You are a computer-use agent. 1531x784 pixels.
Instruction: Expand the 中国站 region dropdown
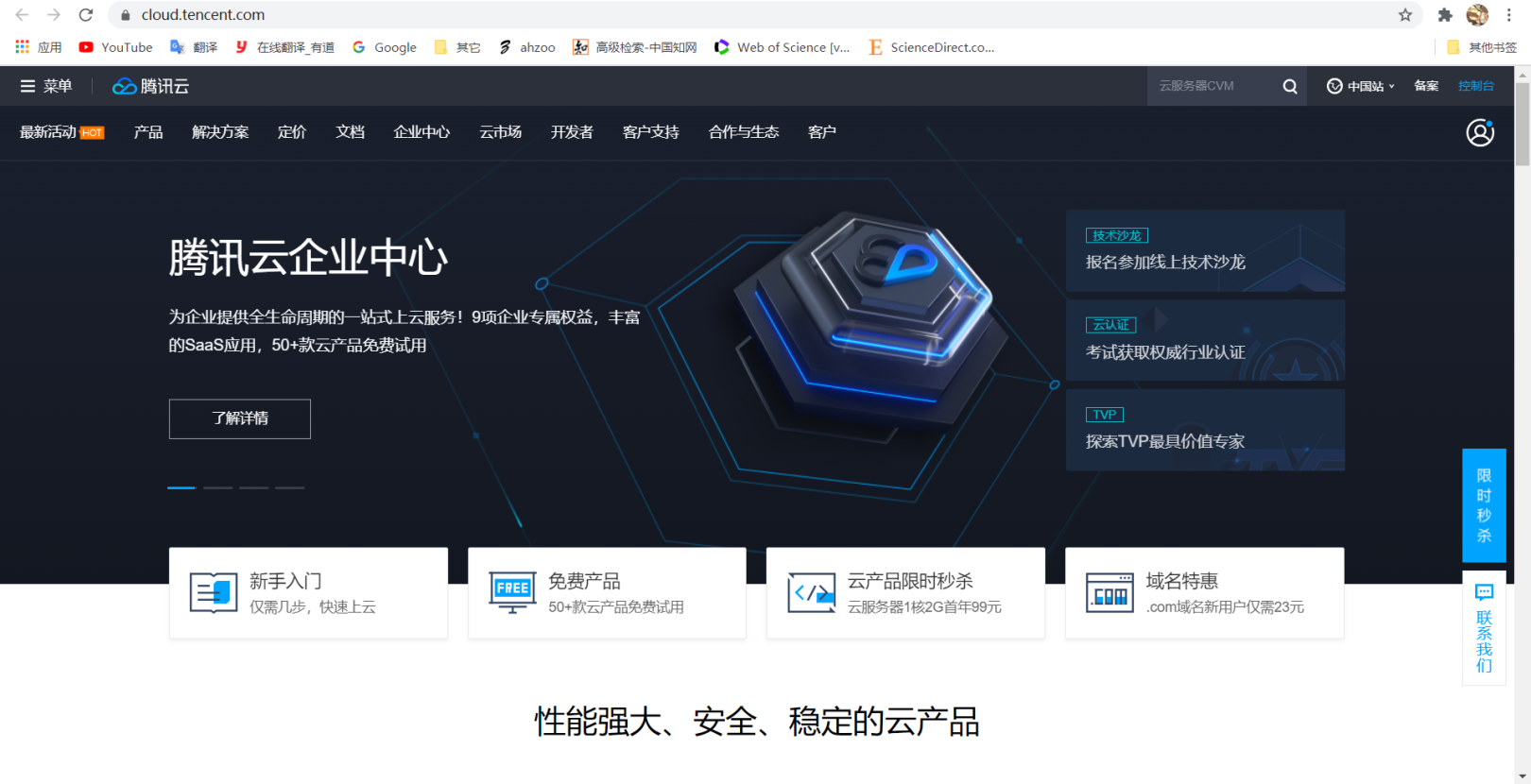pyautogui.click(x=1361, y=86)
